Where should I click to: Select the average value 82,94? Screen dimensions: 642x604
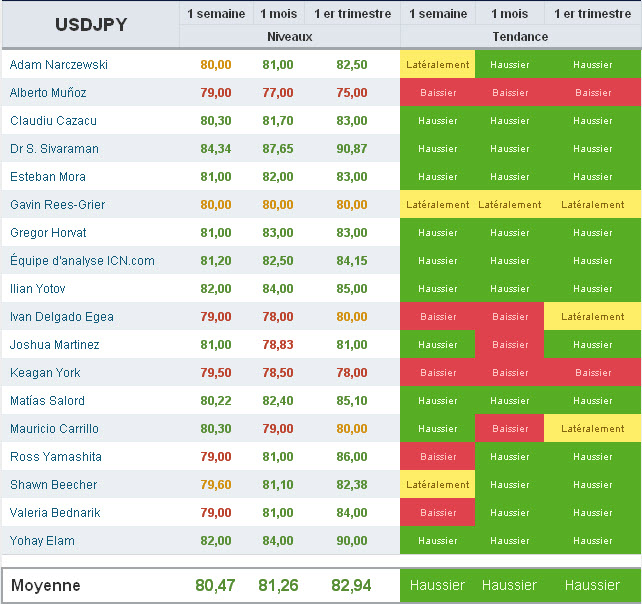[351, 585]
